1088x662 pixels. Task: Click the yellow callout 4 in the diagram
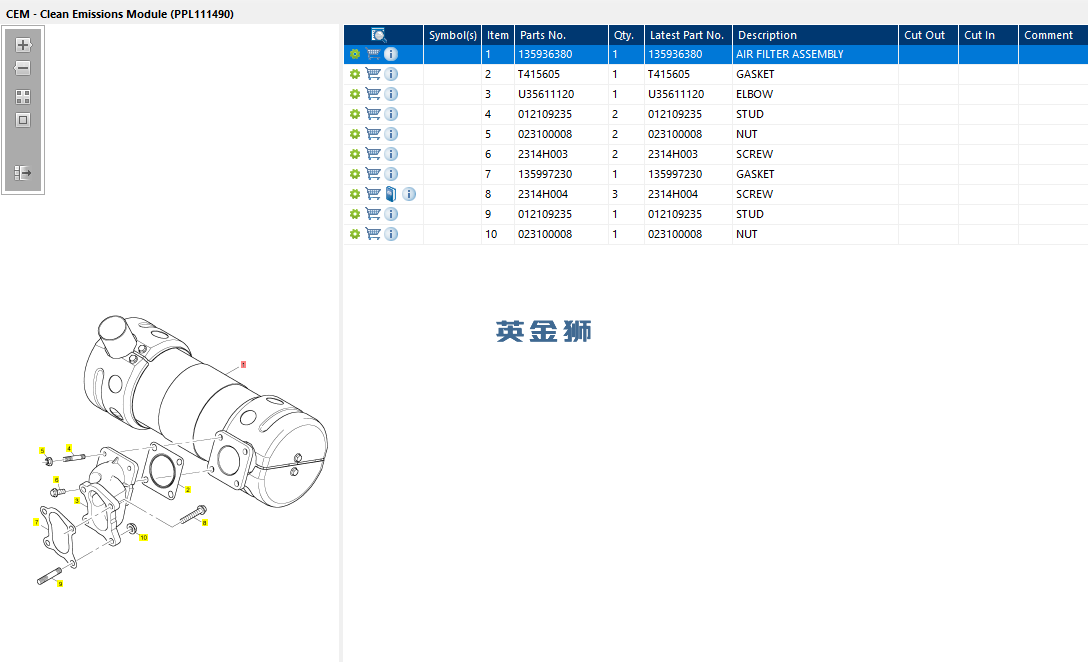69,448
